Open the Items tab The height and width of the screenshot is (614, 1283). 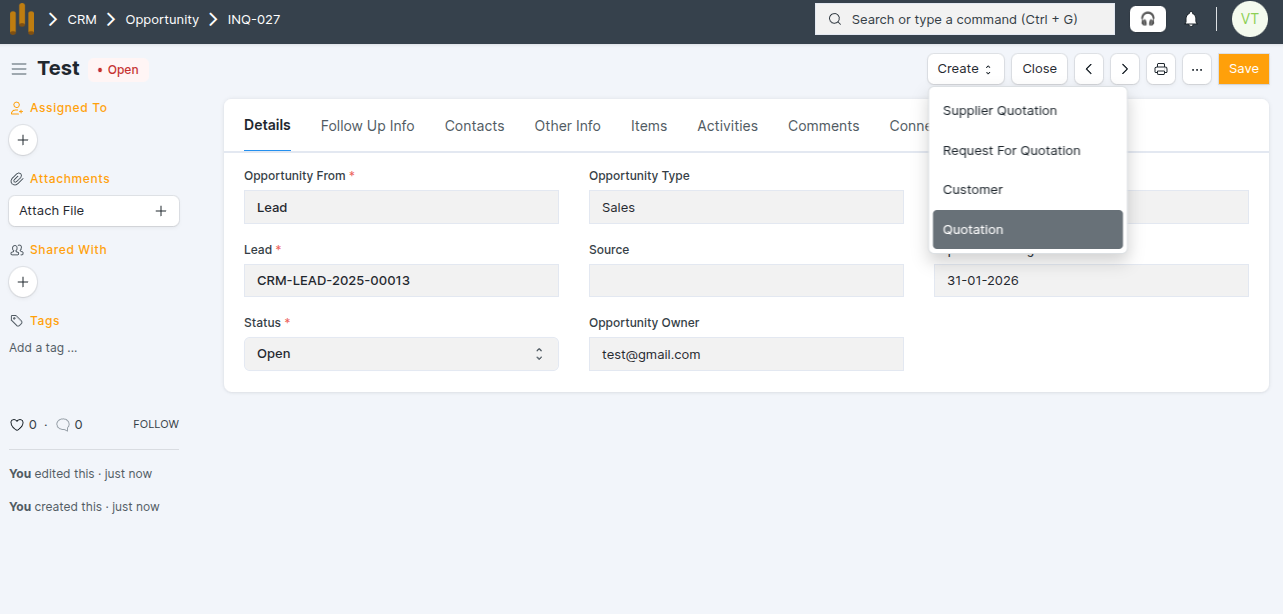tap(649, 126)
